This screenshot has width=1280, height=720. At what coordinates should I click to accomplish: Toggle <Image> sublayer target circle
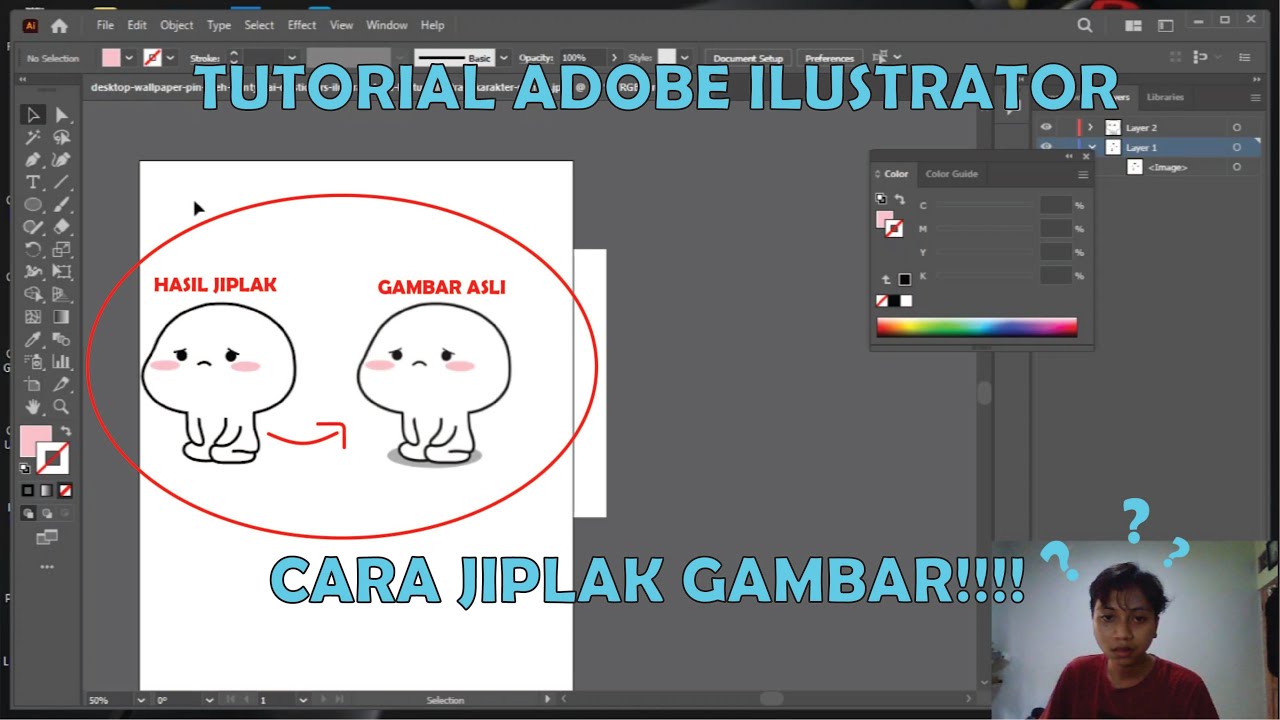(1237, 167)
